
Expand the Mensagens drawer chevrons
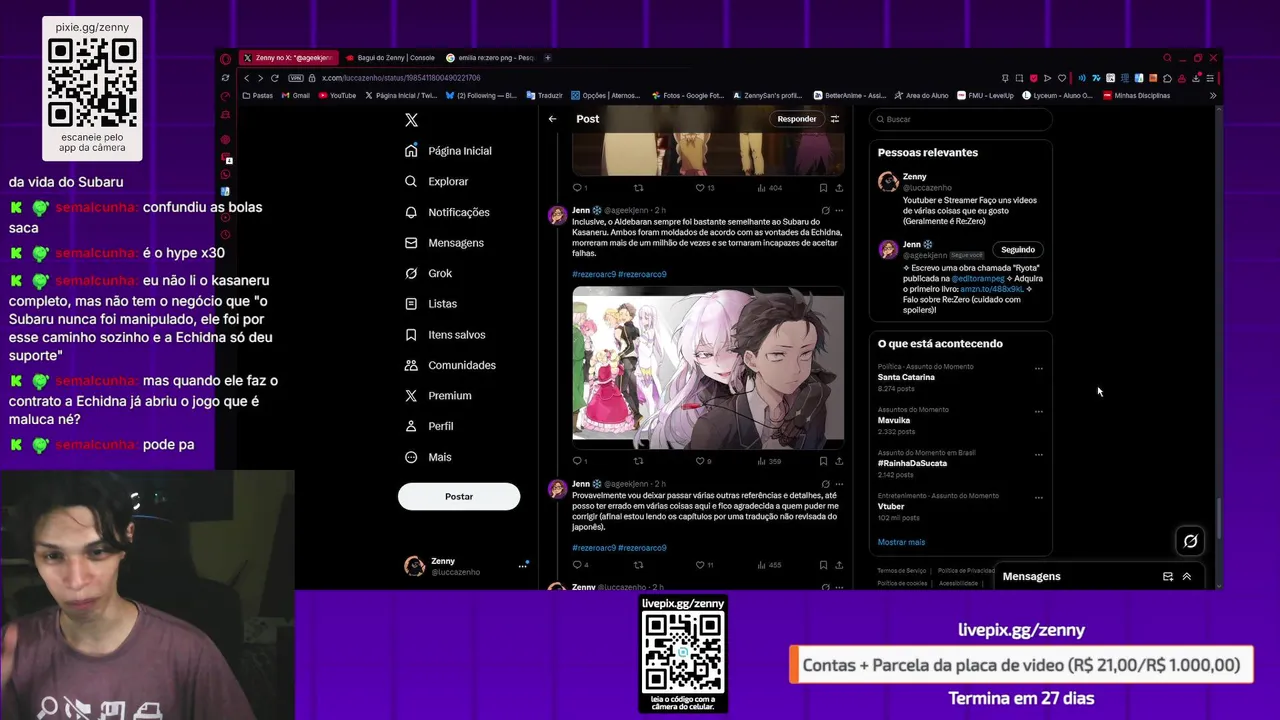[1187, 577]
